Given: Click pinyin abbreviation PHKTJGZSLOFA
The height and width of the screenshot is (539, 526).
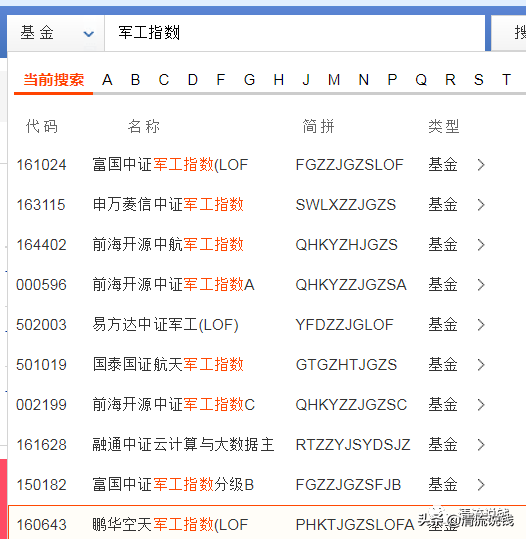Looking at the screenshot, I should [355, 525].
